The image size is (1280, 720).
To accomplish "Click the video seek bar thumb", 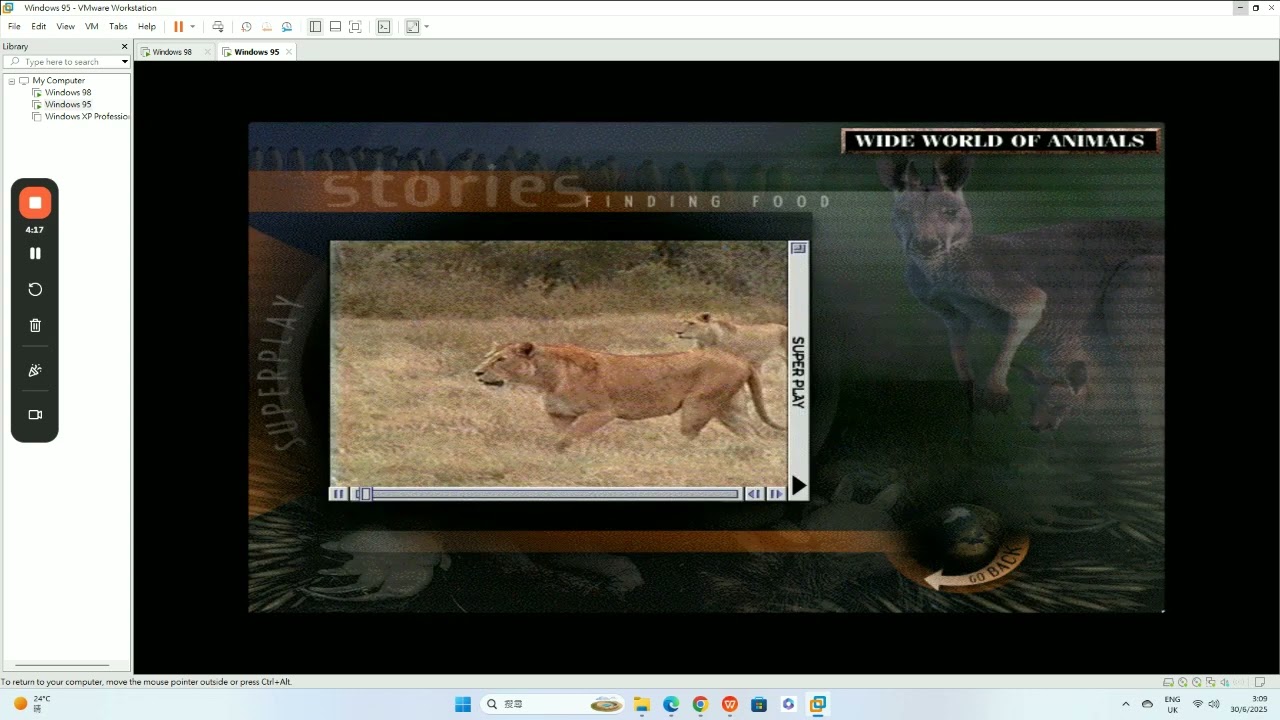I will (365, 494).
